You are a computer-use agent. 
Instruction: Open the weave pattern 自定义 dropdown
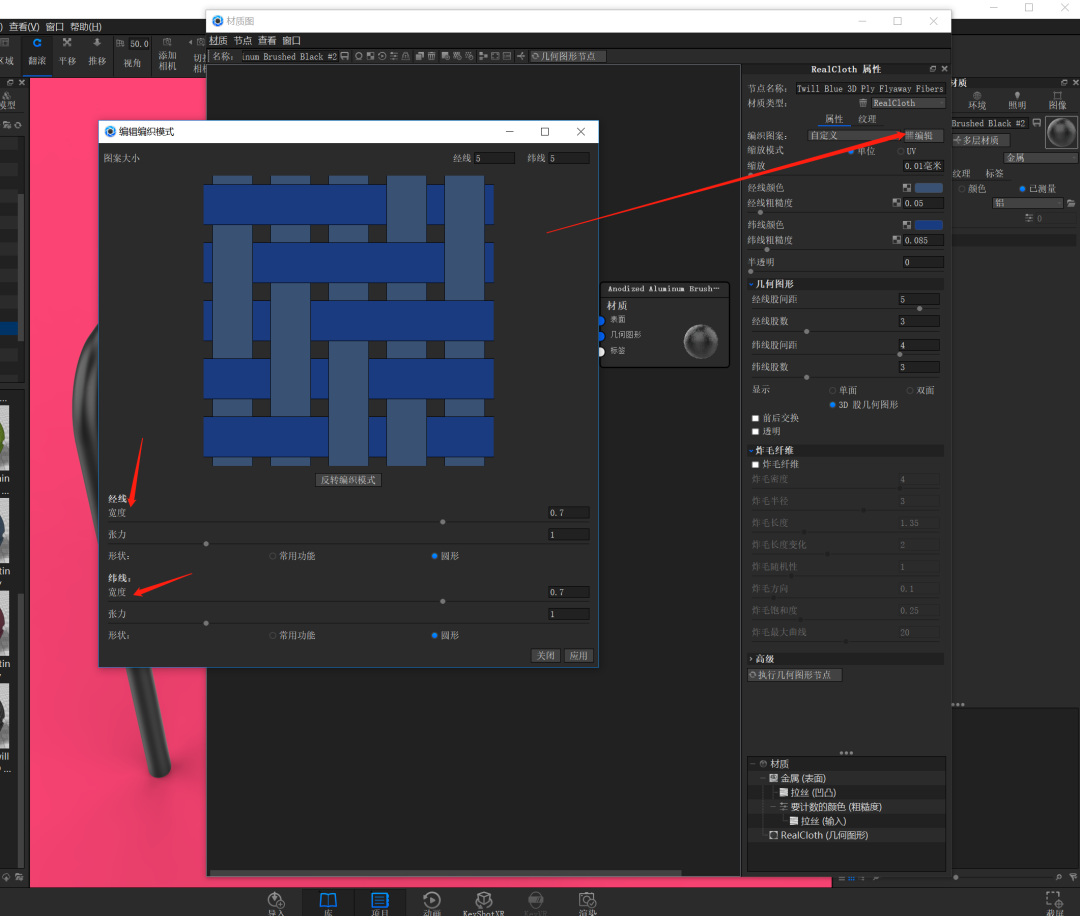pyautogui.click(x=854, y=136)
